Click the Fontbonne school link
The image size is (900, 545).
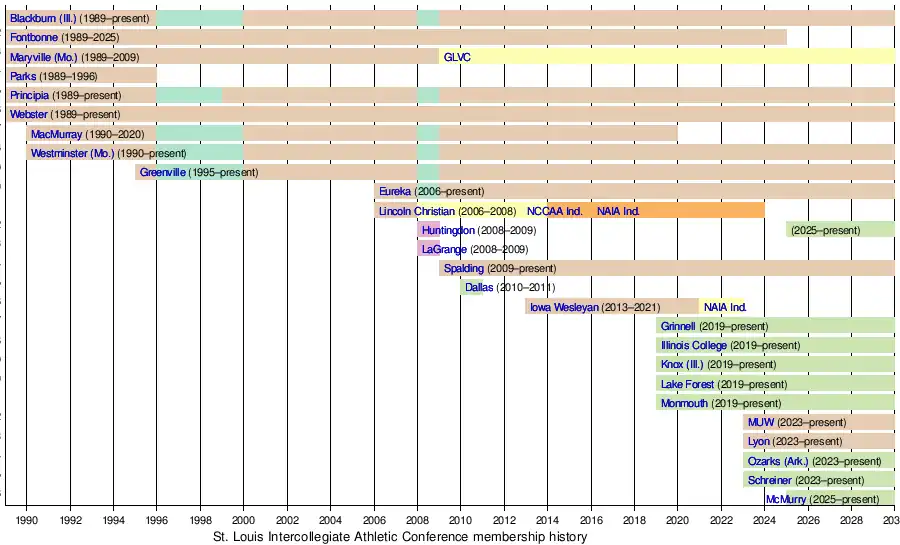(34, 38)
